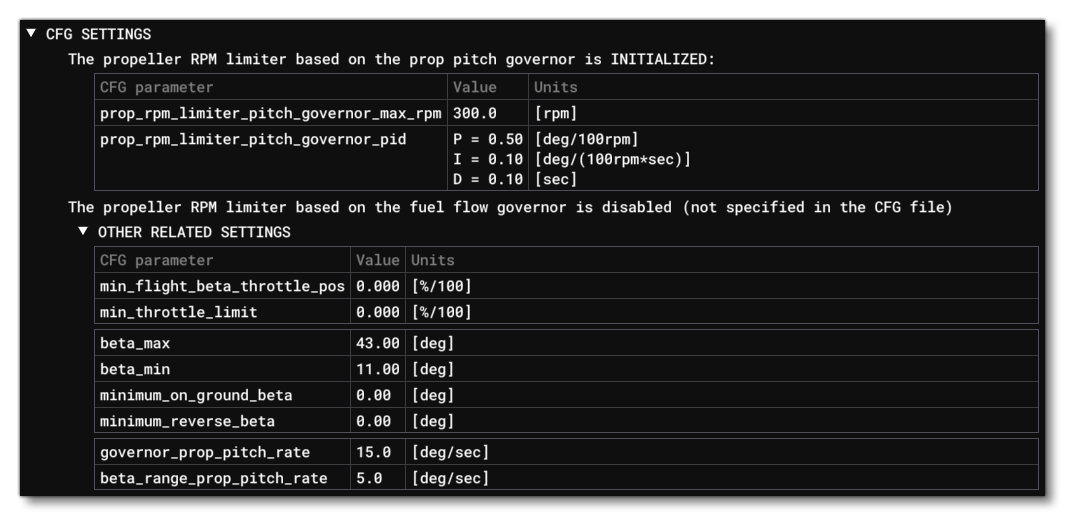Select the prop_rpm_limiter_pitch_governor_pid parameter
Viewport: 1065px width, 516px height.
click(253, 139)
